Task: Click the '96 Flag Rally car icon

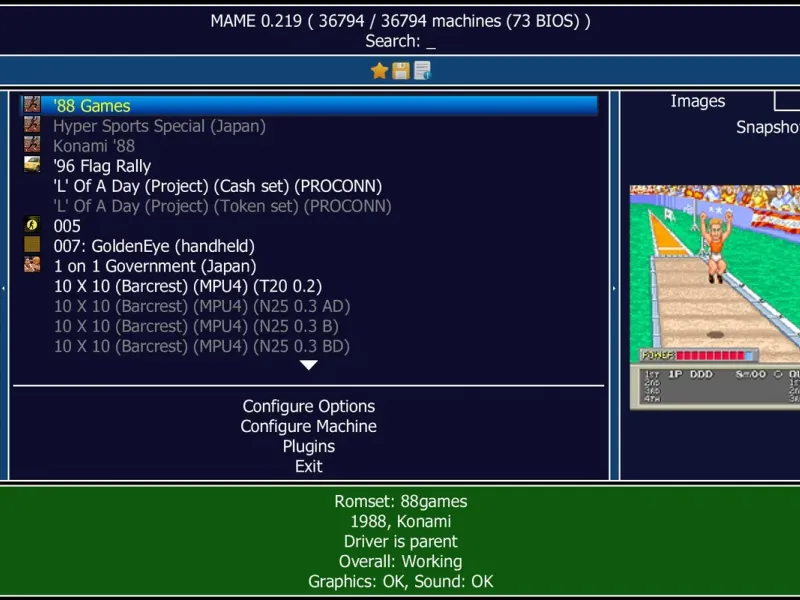Action: (32, 165)
